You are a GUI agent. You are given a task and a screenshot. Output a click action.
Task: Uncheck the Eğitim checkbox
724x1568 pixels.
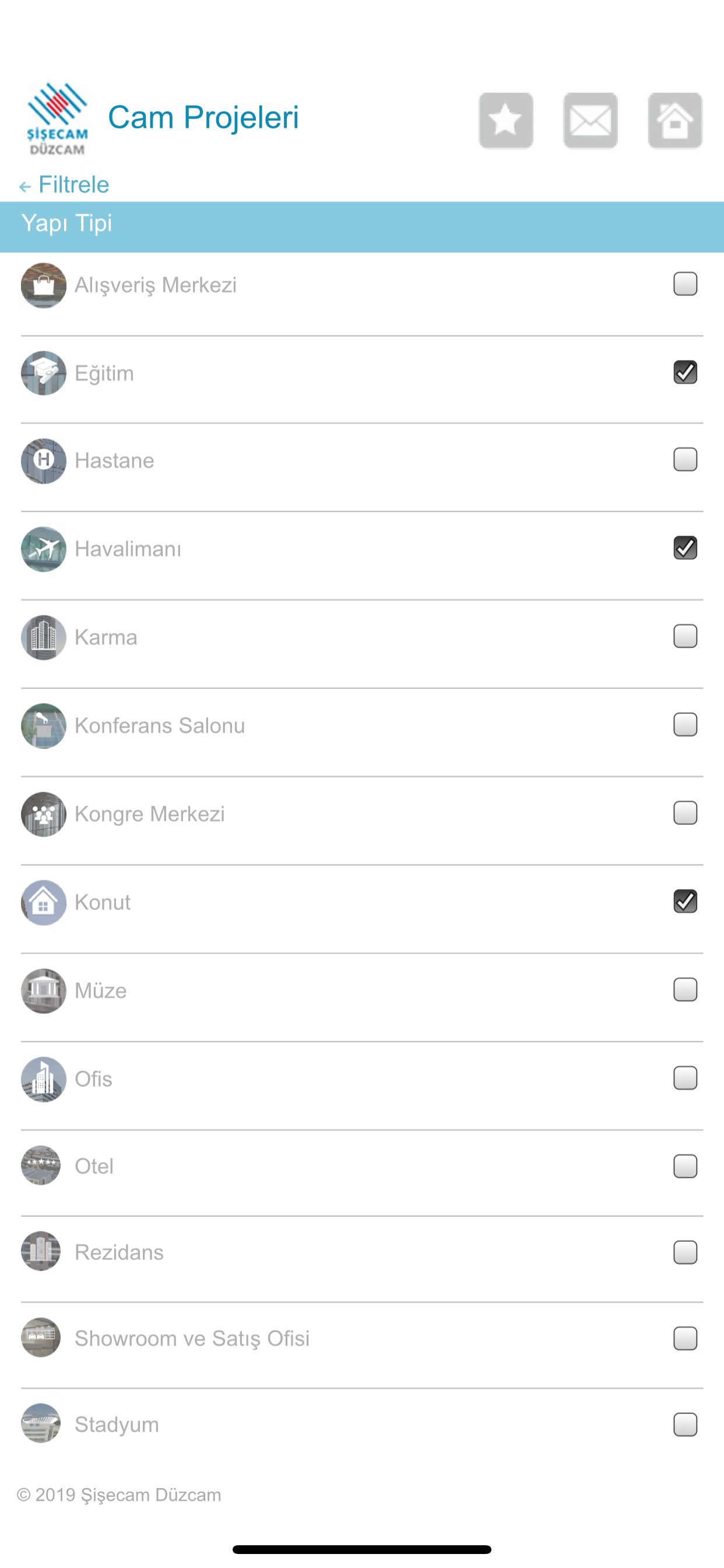(685, 372)
